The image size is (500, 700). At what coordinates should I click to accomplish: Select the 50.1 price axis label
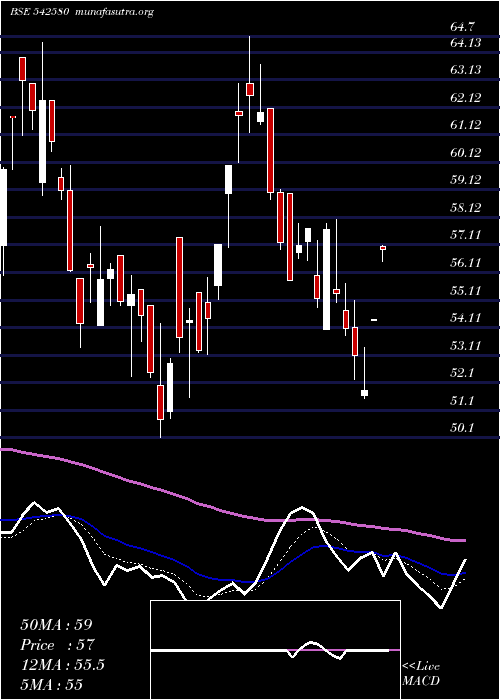(x=462, y=429)
